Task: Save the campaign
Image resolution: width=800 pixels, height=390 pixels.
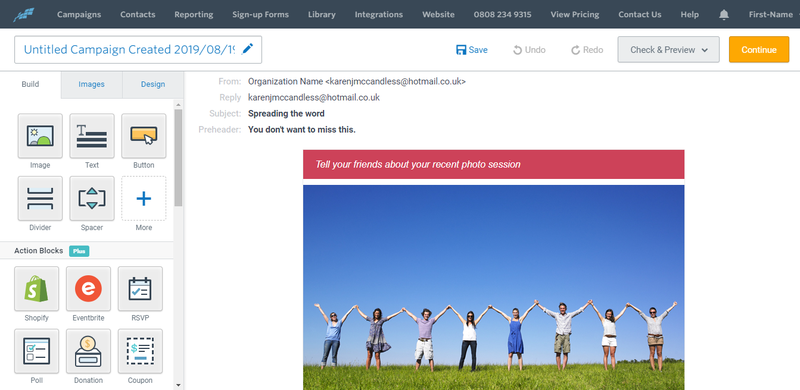Action: click(x=471, y=50)
